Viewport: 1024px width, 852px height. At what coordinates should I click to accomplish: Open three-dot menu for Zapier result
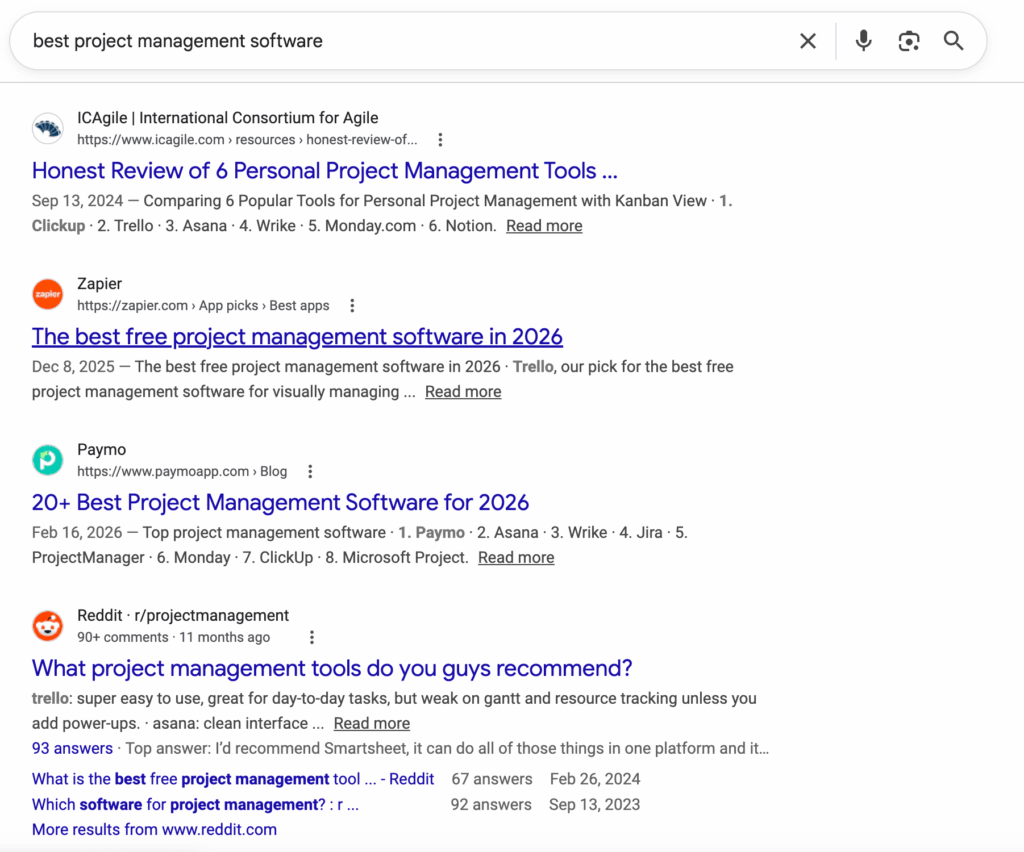coord(352,306)
